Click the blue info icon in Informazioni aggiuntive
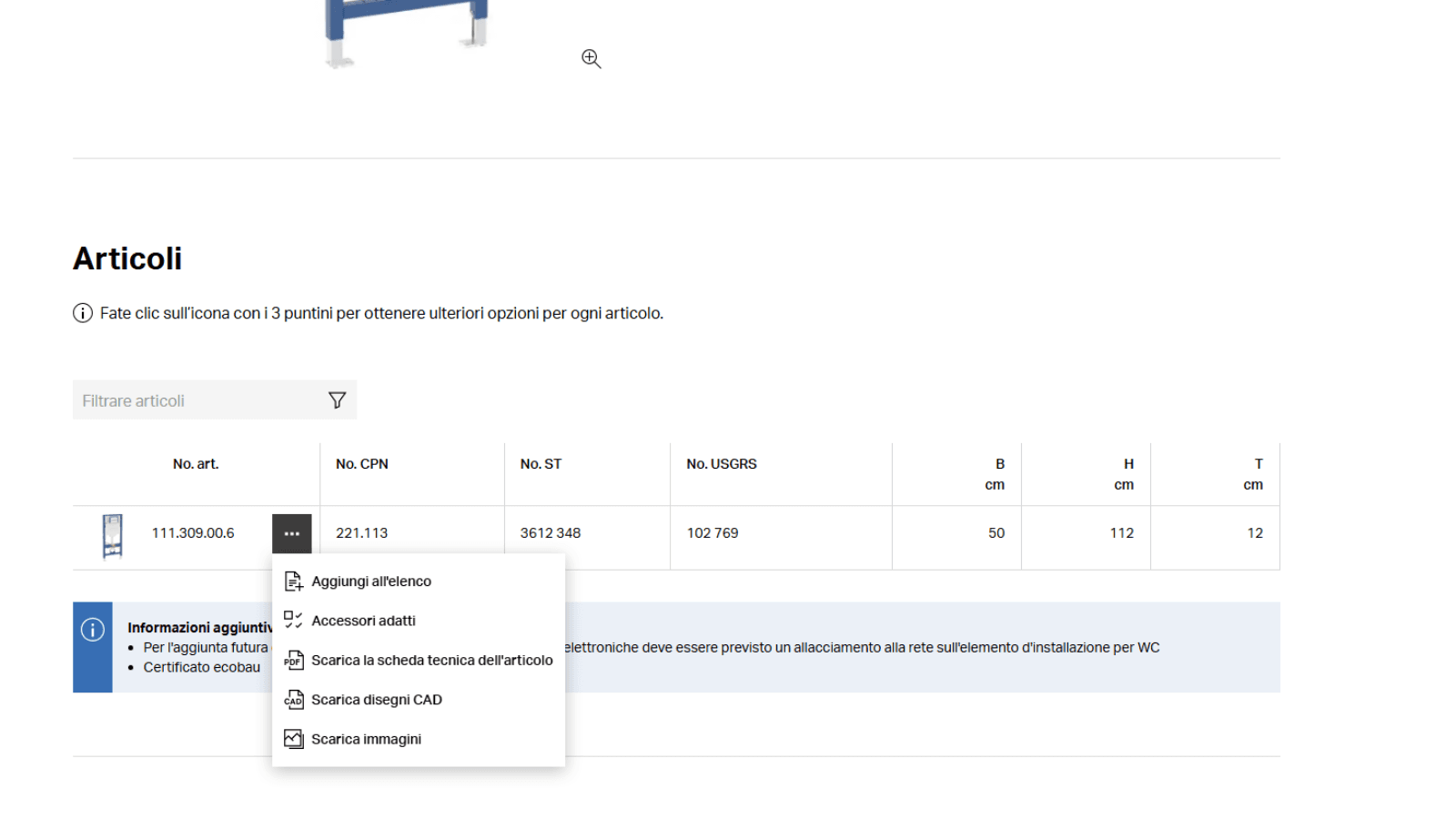 pos(92,628)
